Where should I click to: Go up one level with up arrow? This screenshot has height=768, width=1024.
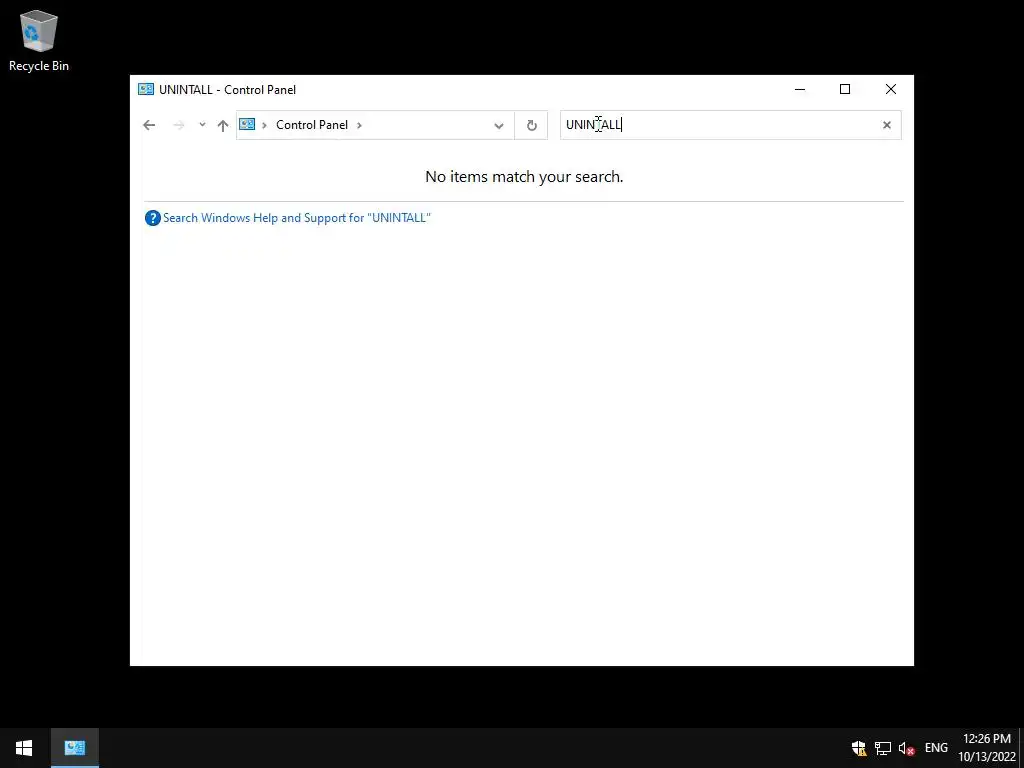(223, 125)
